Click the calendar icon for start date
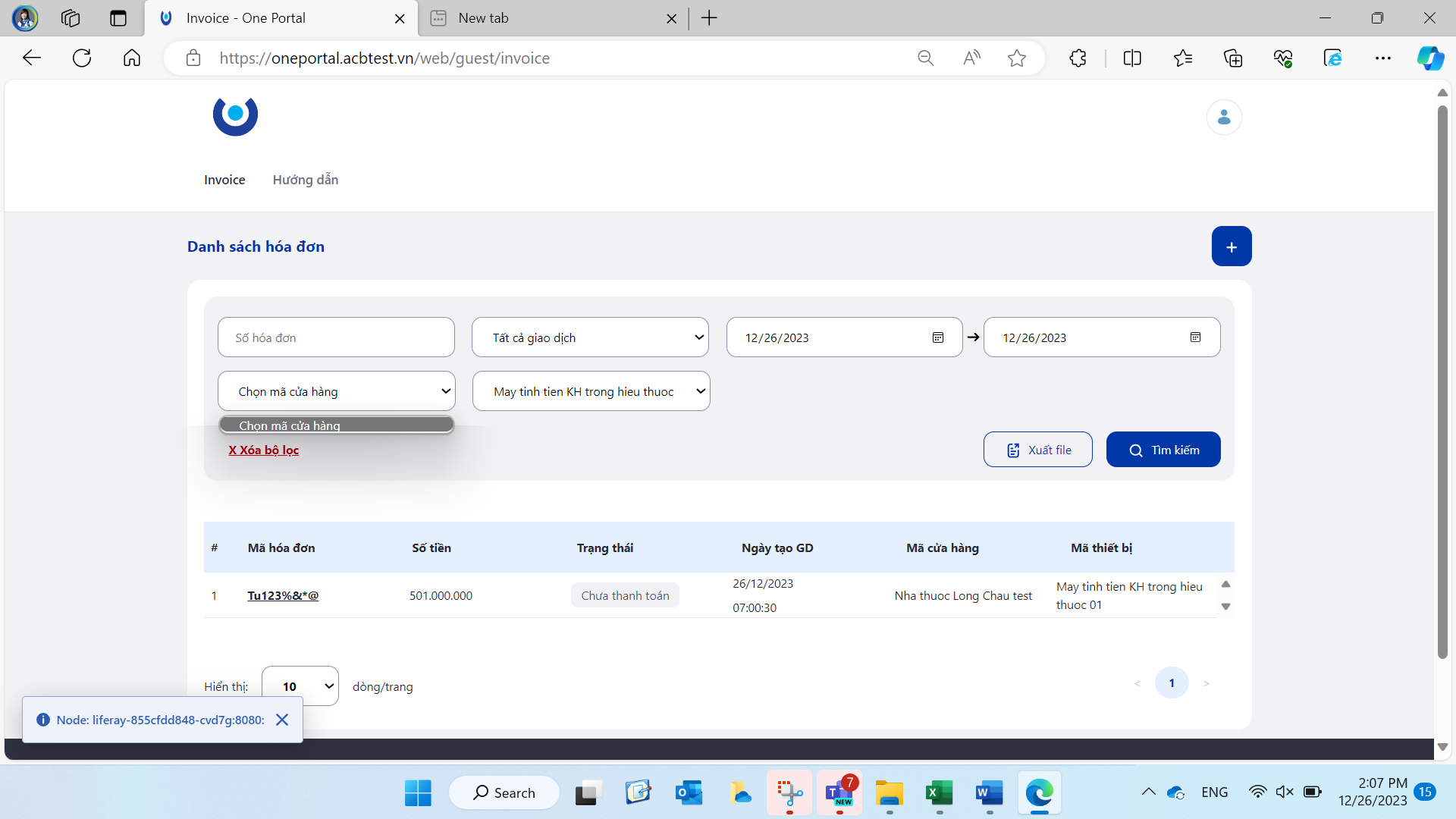 [937, 337]
